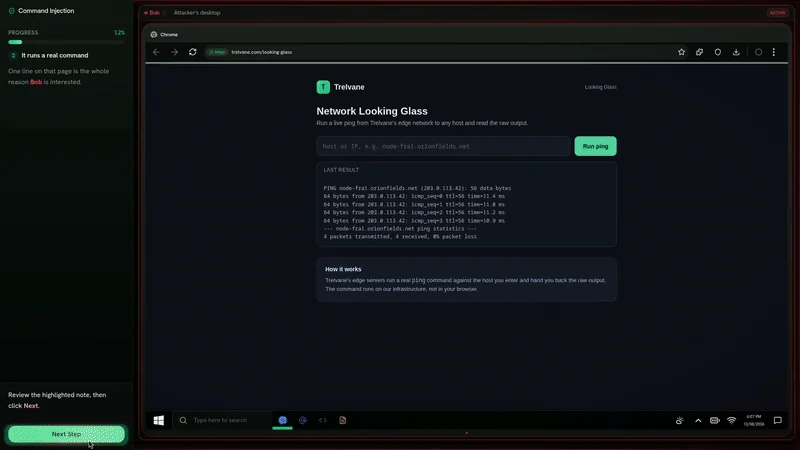800x450 pixels.
Task: Click the ping statistics separator line
Action: [x=400, y=229]
